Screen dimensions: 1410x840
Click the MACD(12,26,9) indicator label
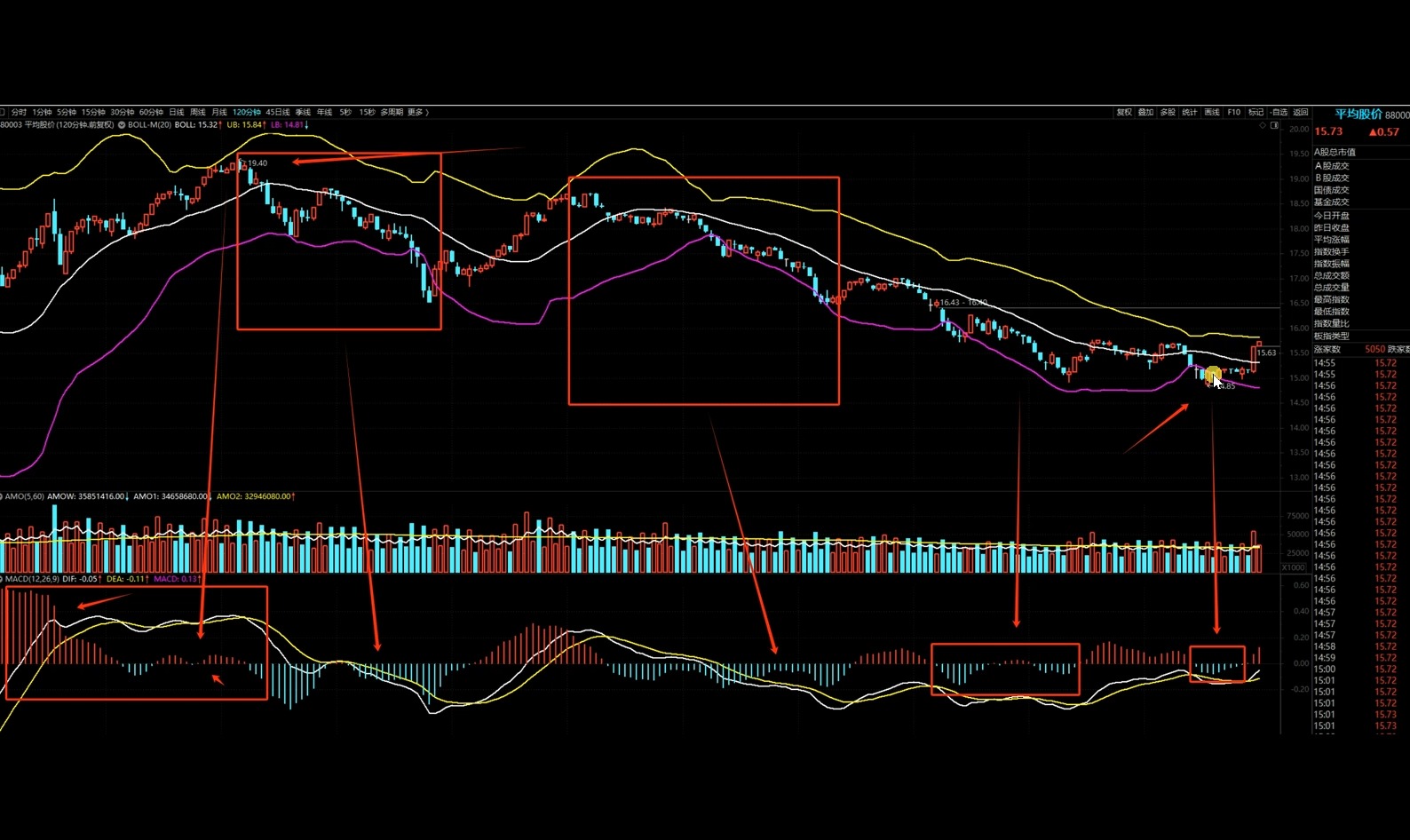click(33, 579)
